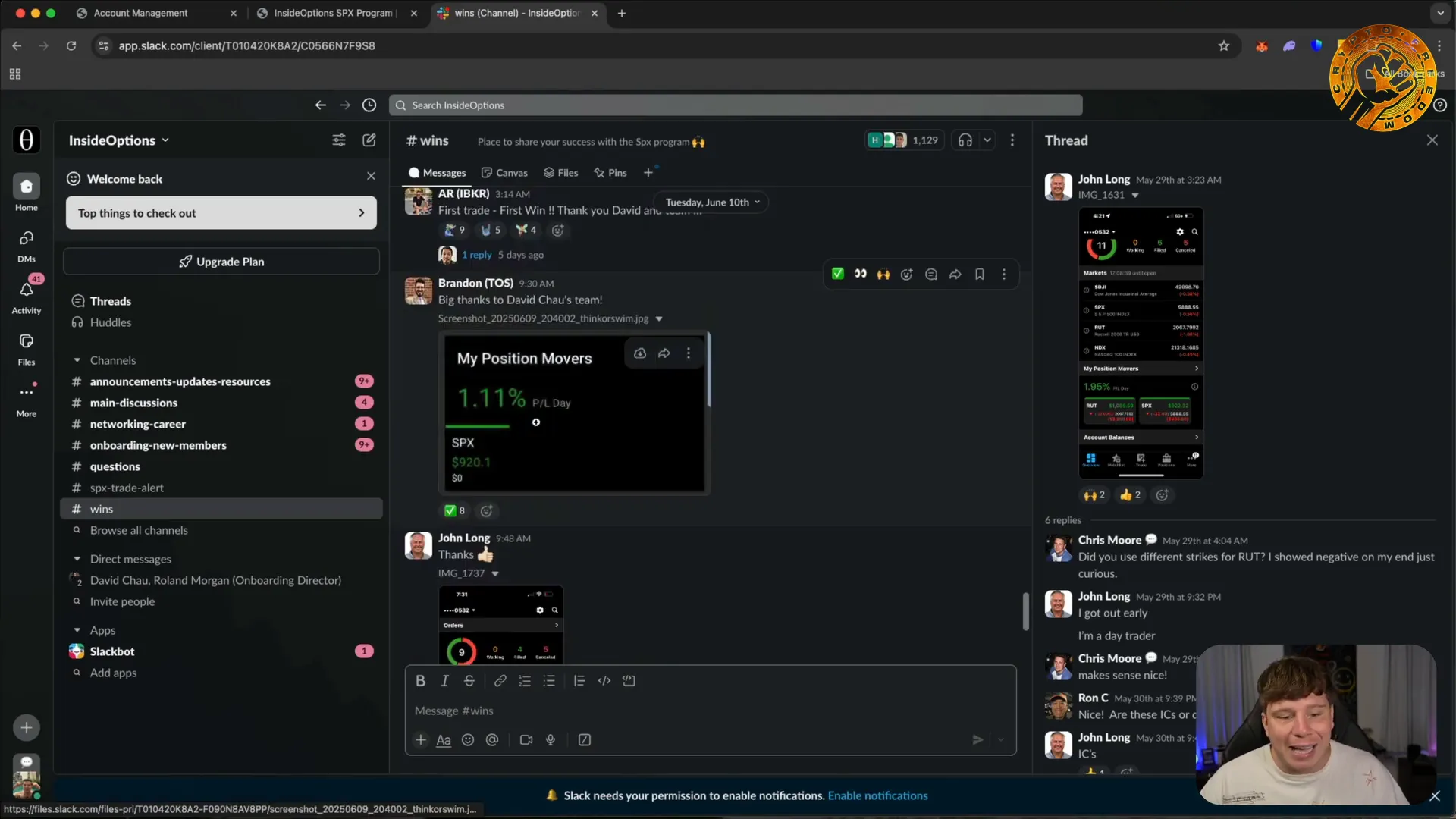Record an audio clip with microphone
Screen dimensions: 1456x819
(551, 740)
